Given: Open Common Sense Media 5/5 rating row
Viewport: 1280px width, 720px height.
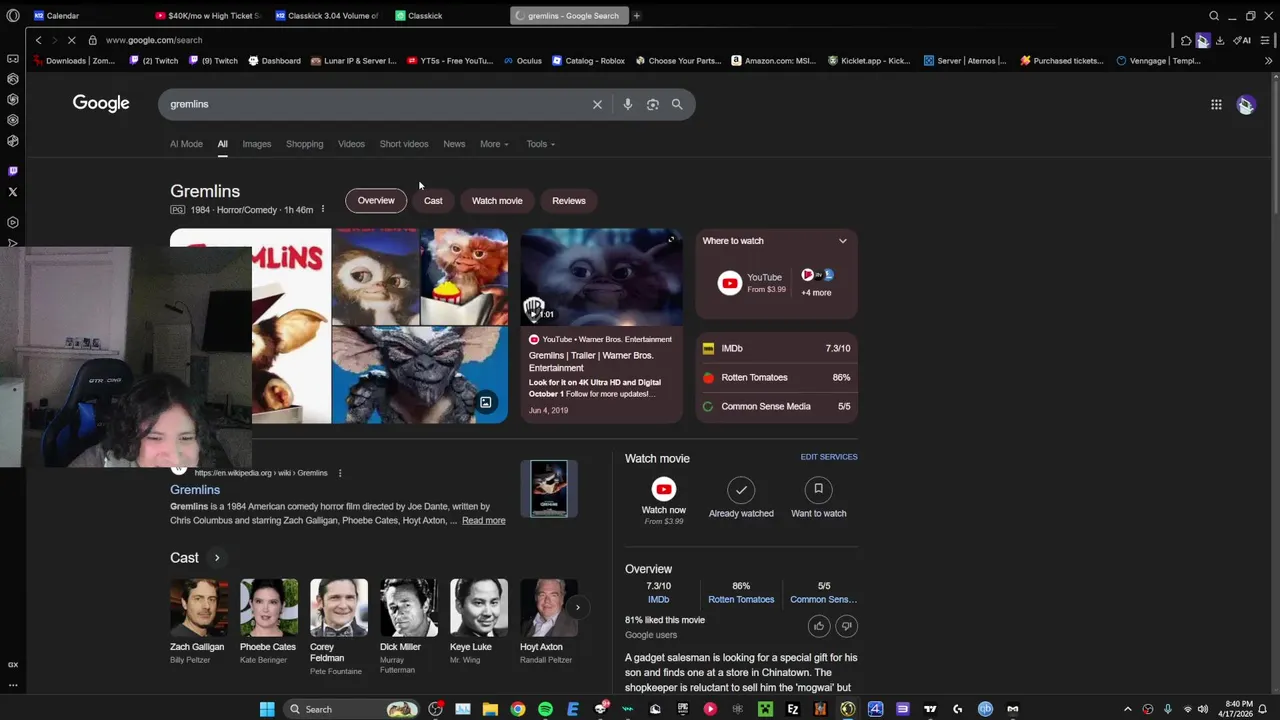Looking at the screenshot, I should click(x=776, y=406).
